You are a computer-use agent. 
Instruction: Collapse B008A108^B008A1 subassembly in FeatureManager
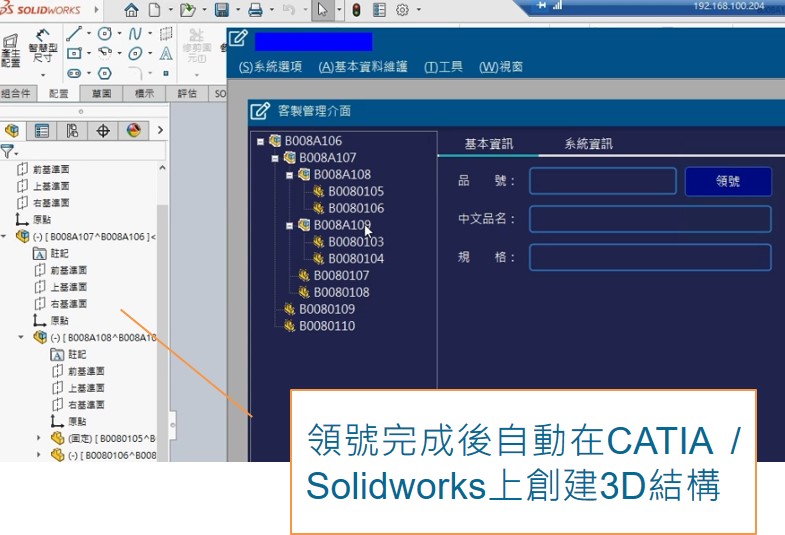[21, 337]
